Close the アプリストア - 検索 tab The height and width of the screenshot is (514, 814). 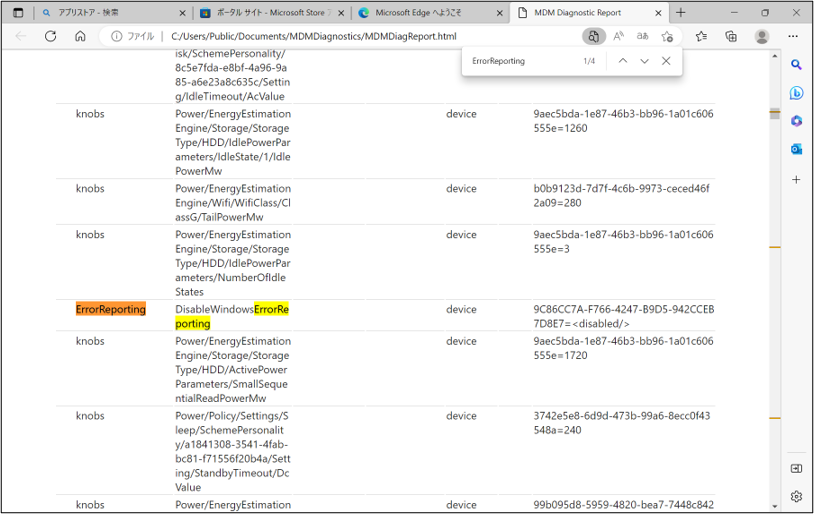[x=182, y=13]
